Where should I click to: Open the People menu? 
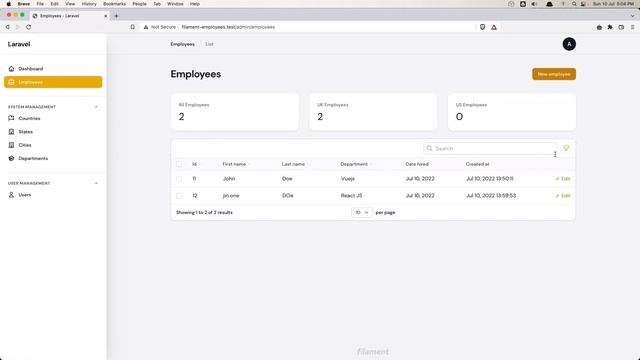tap(139, 4)
